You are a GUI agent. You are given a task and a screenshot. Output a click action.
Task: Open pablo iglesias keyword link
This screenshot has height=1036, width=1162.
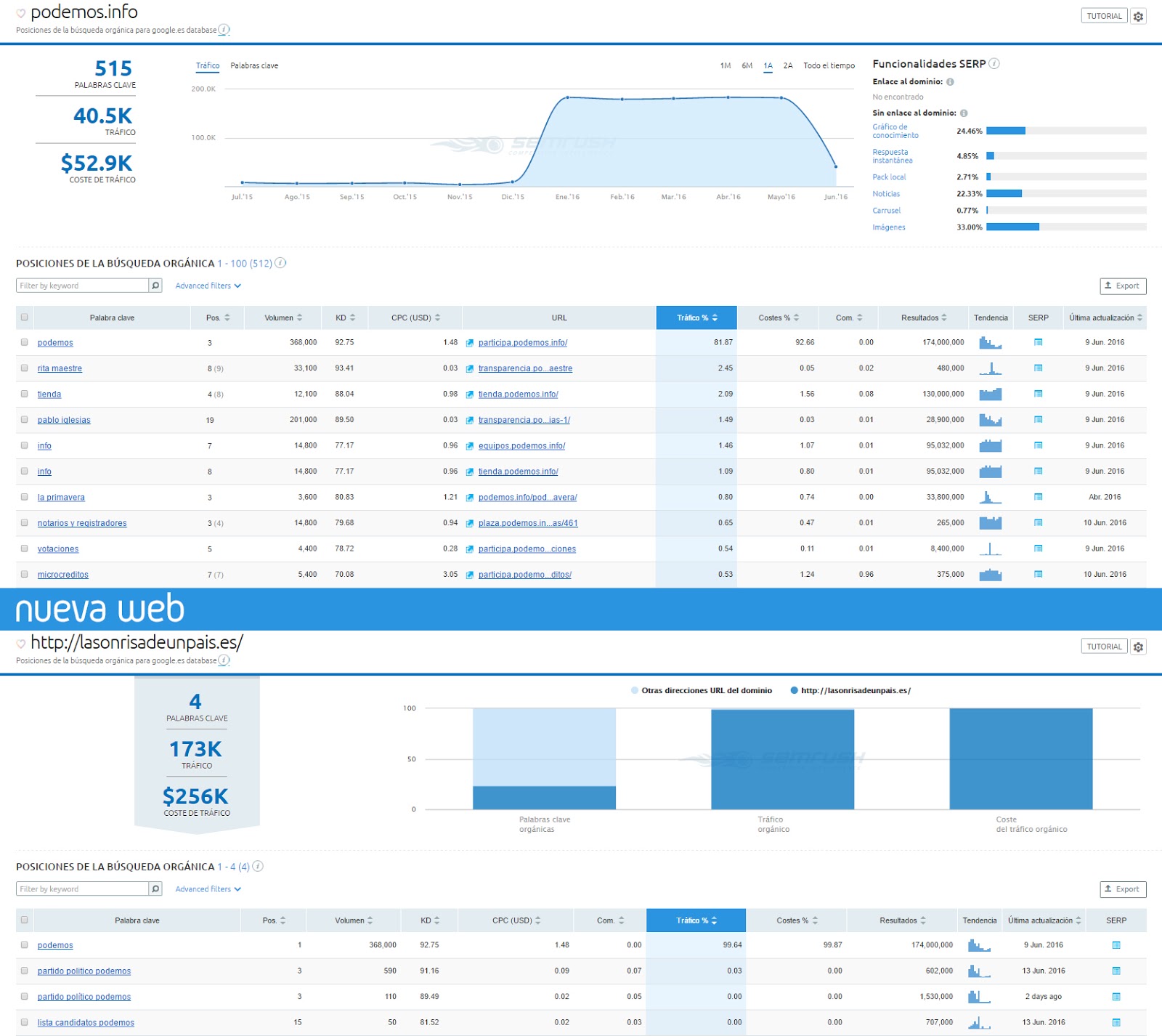click(64, 420)
